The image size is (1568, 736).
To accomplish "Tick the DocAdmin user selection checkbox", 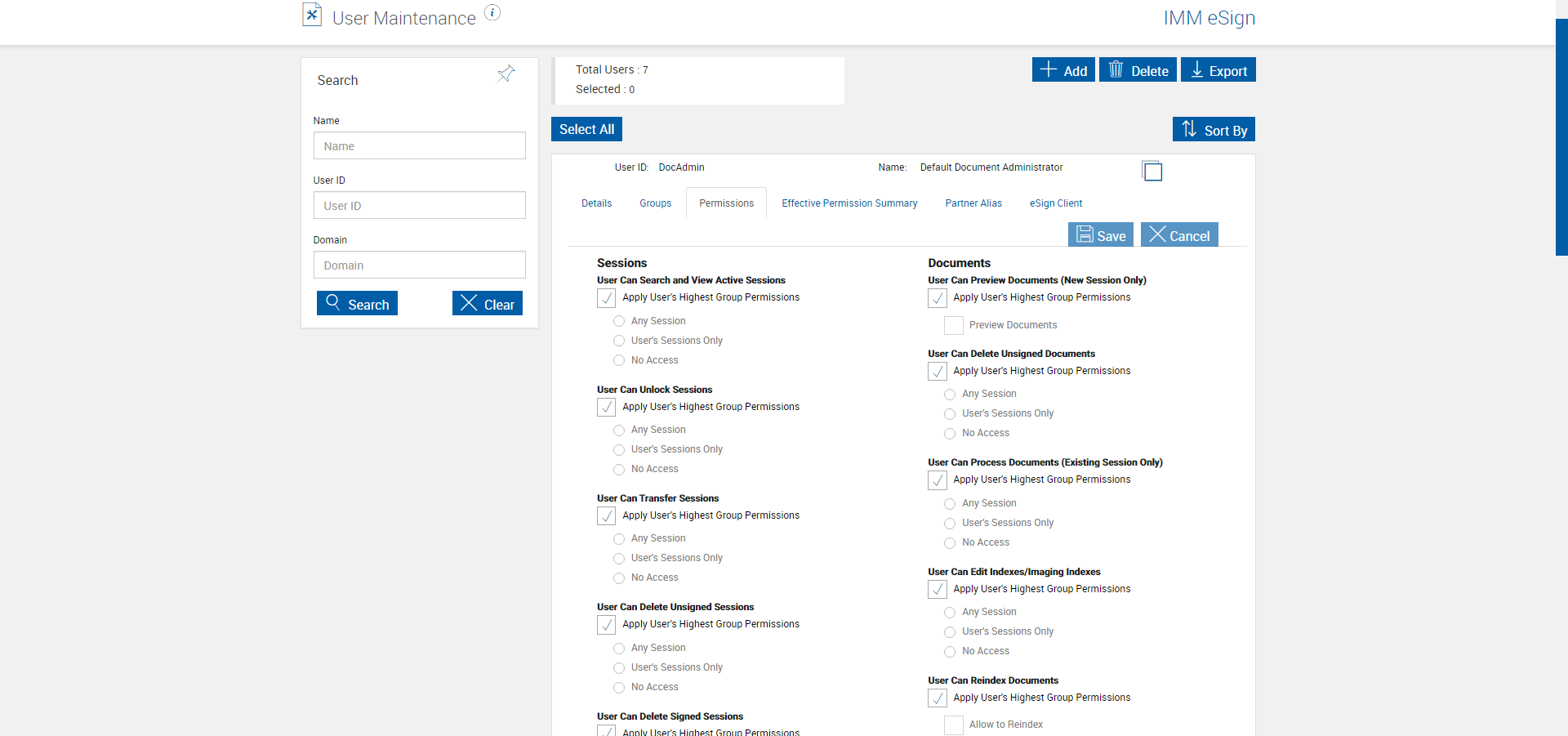I will (1152, 172).
